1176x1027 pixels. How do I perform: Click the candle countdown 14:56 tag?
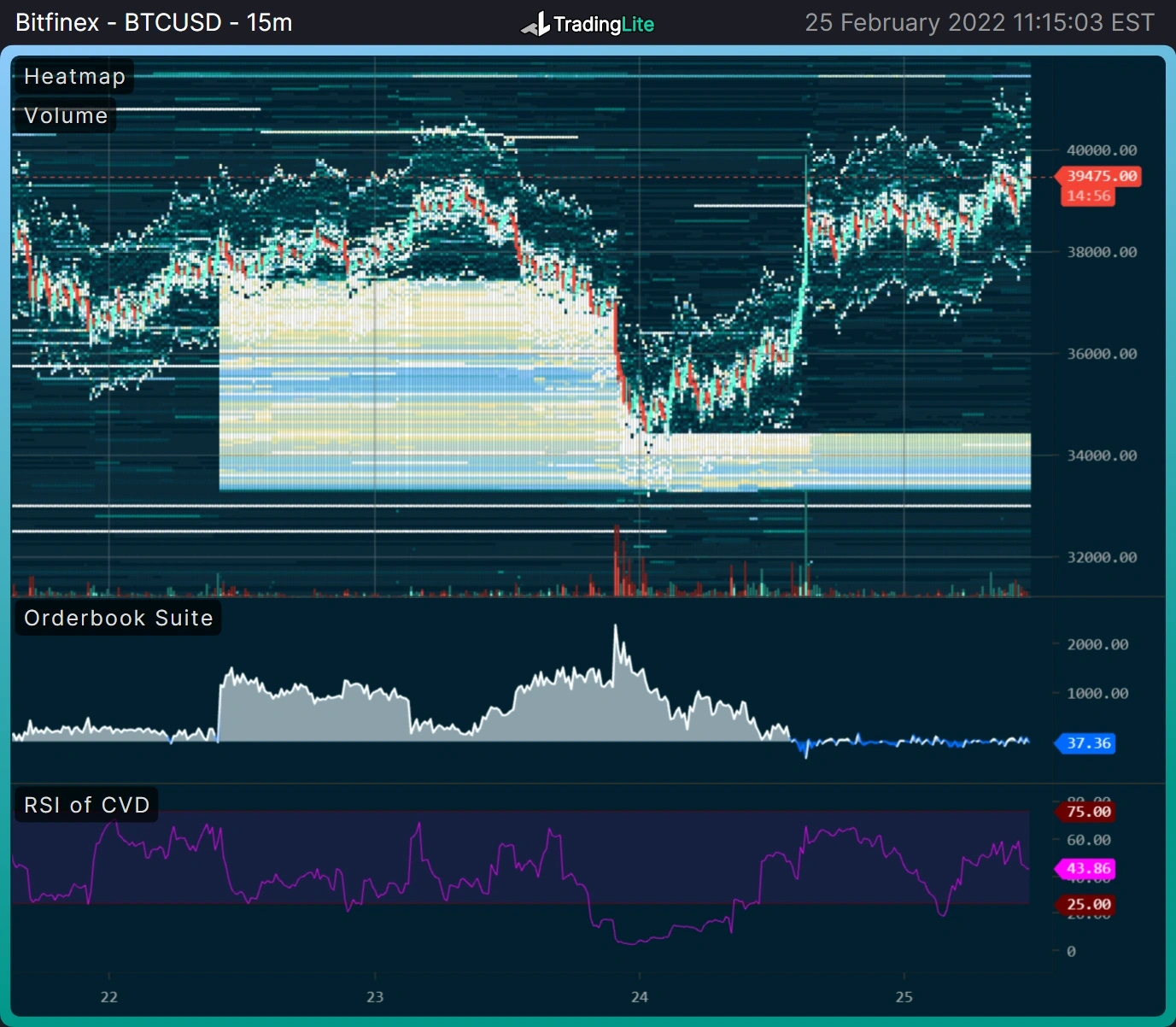pyautogui.click(x=1087, y=196)
